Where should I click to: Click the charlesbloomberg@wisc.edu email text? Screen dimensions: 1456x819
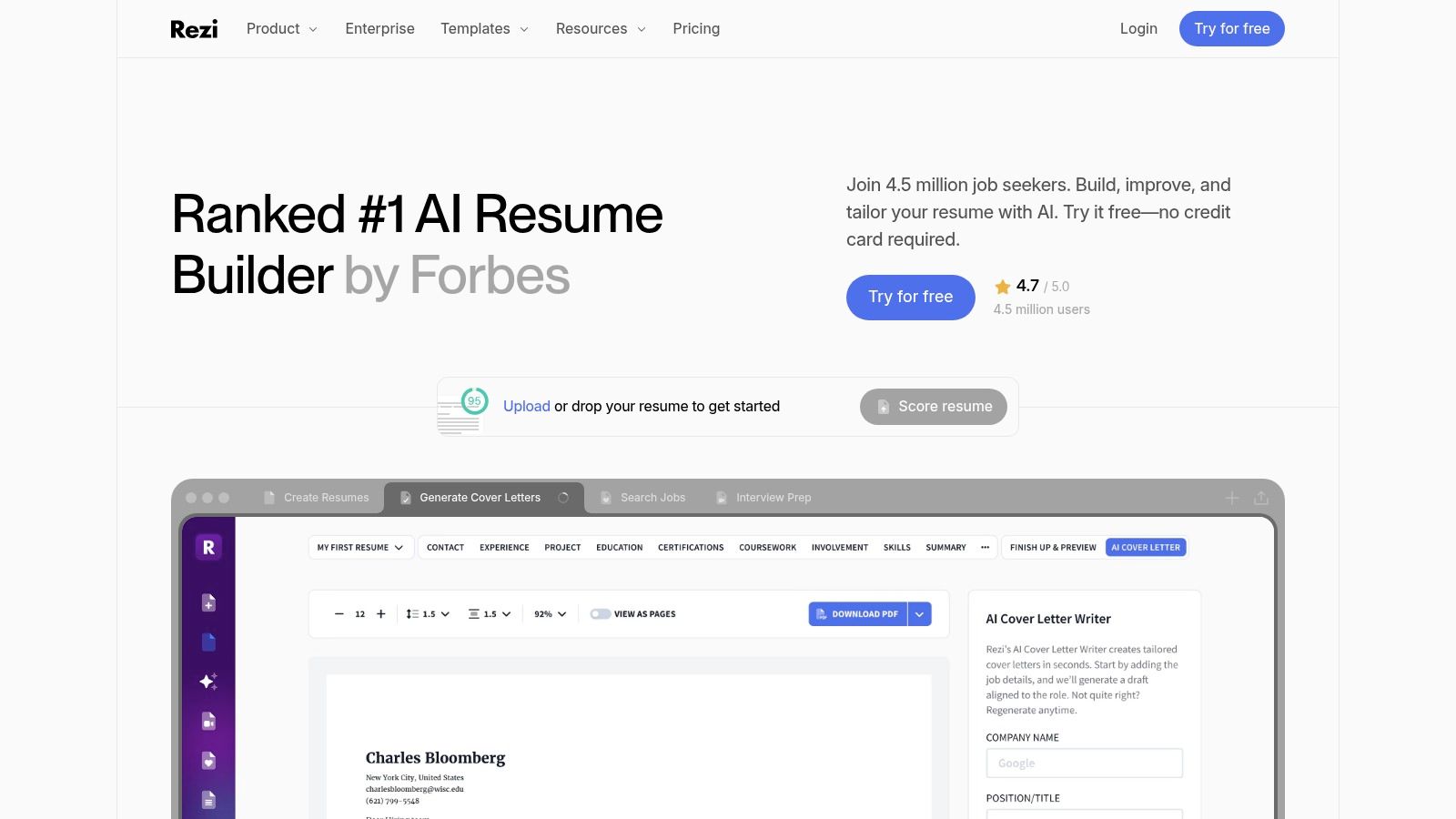415,789
